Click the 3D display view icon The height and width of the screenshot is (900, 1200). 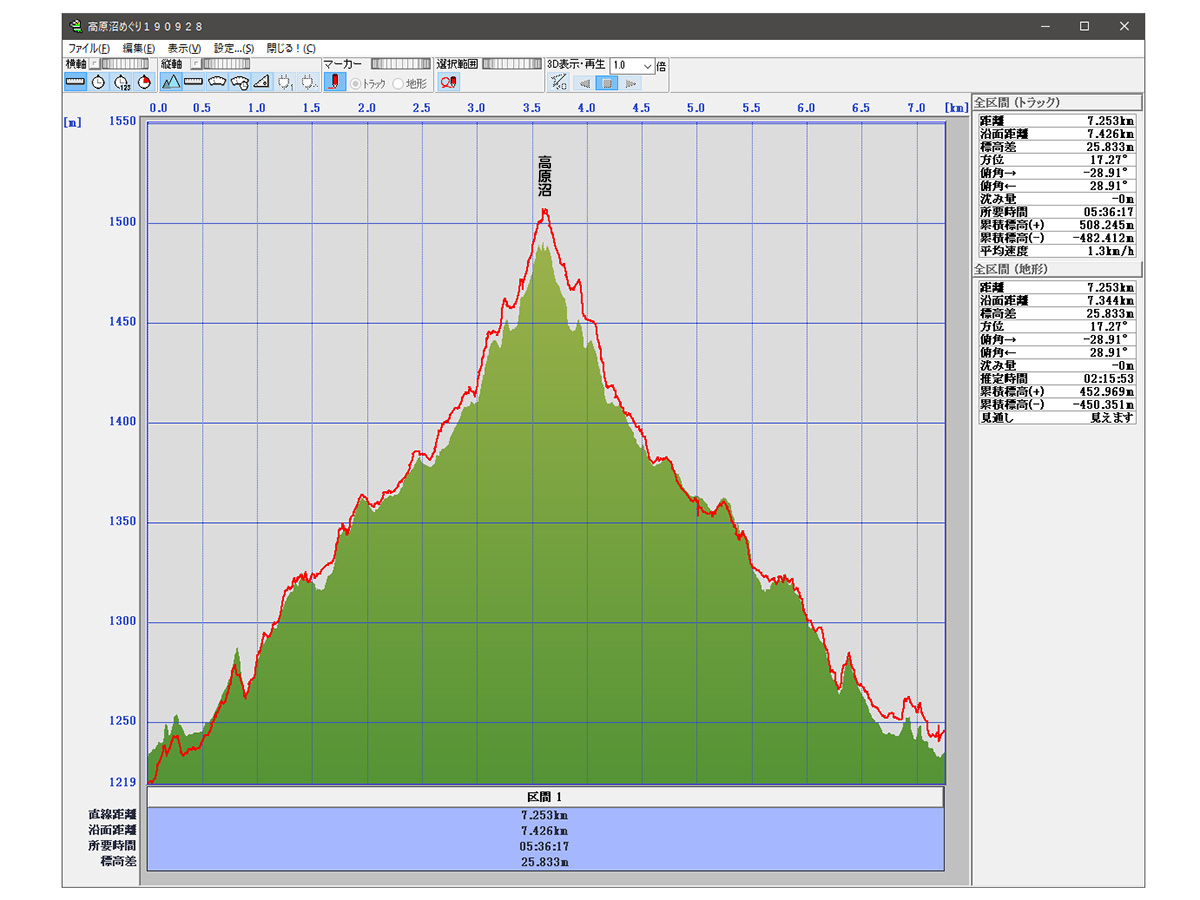point(559,83)
